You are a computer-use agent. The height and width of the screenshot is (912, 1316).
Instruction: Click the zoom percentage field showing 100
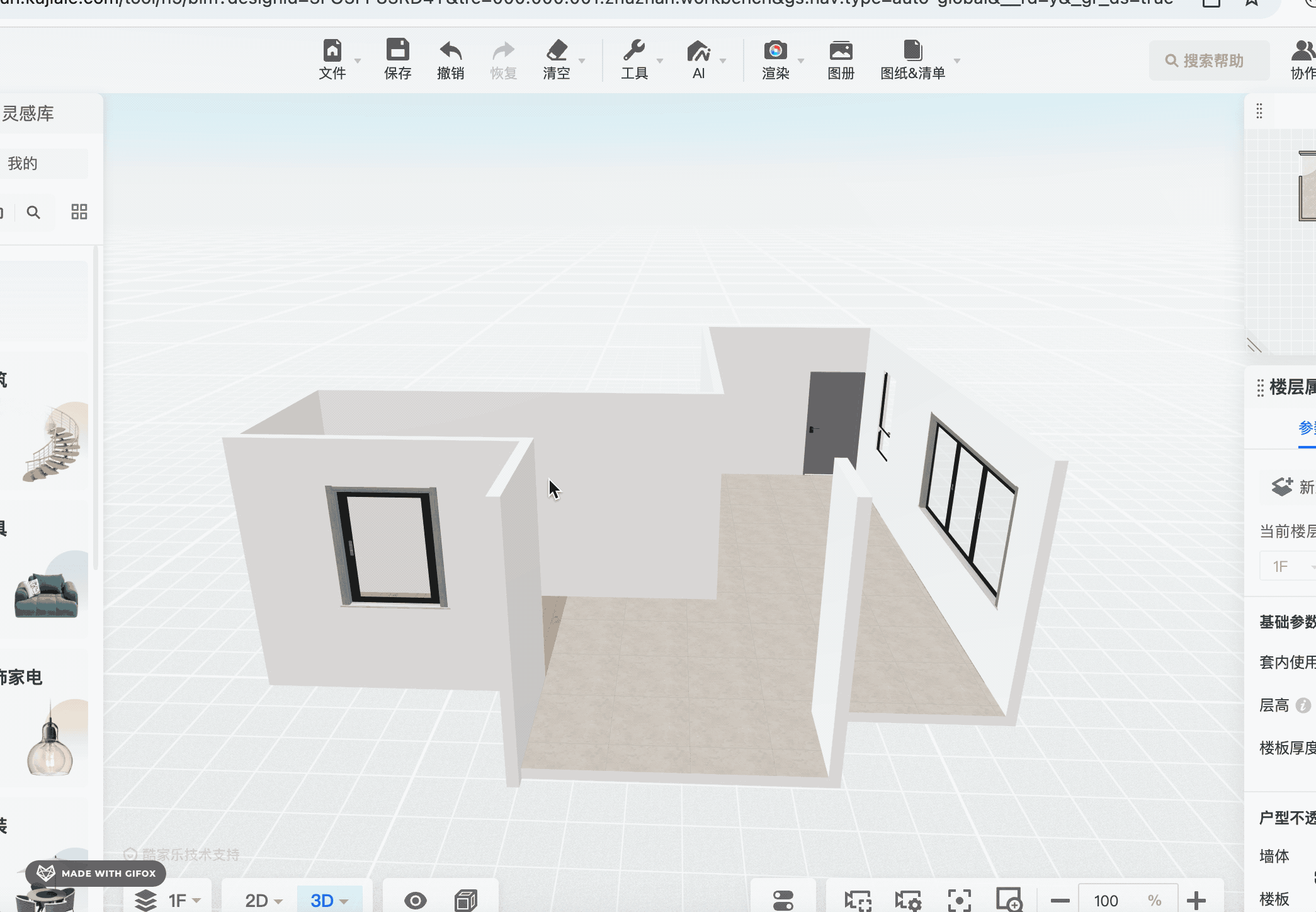click(1128, 901)
